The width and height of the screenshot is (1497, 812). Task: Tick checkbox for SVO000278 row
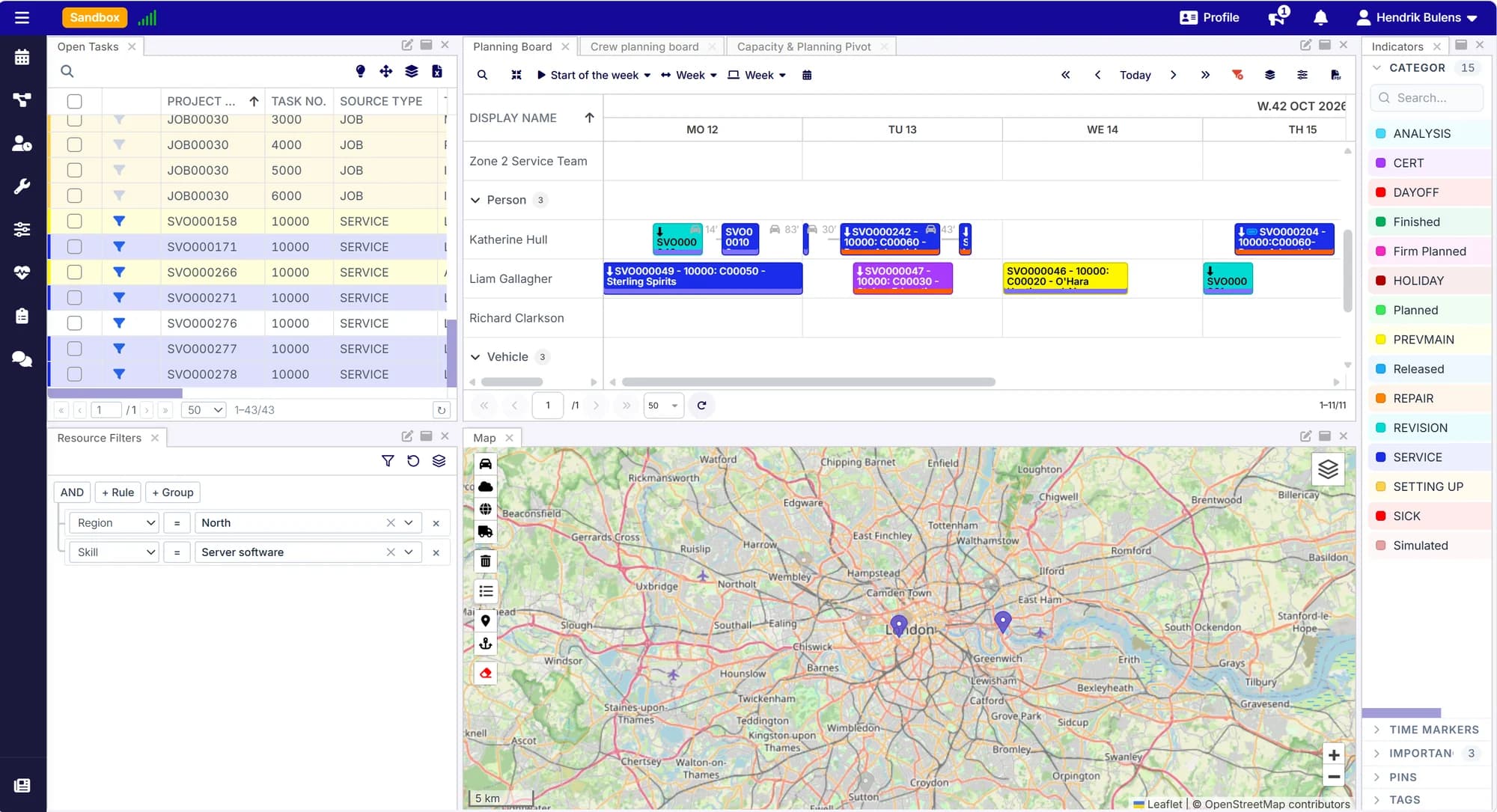coord(74,374)
